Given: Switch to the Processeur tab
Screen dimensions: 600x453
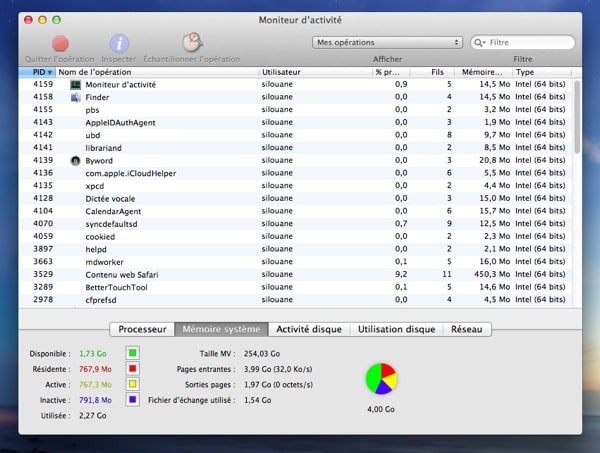Looking at the screenshot, I should click(x=142, y=329).
